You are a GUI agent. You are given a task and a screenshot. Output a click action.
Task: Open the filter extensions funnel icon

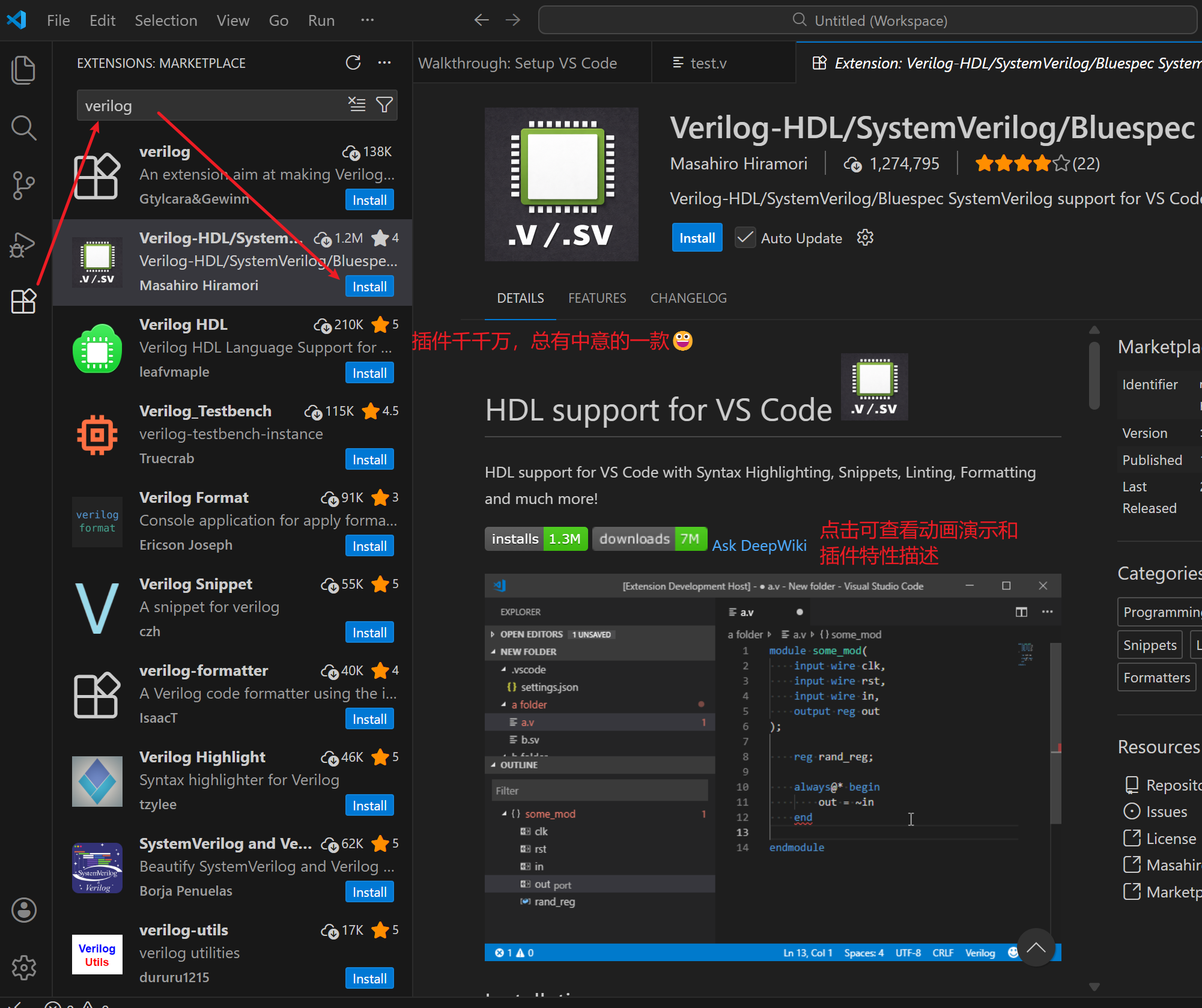click(384, 105)
